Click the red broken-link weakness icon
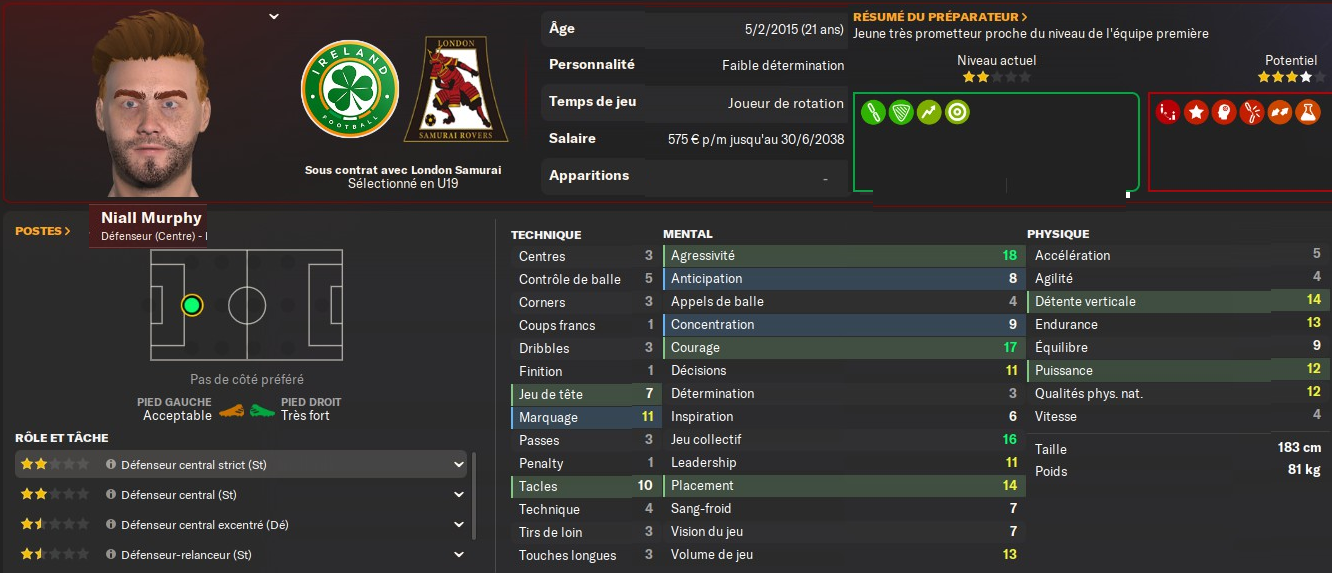1332x573 pixels. click(1251, 112)
